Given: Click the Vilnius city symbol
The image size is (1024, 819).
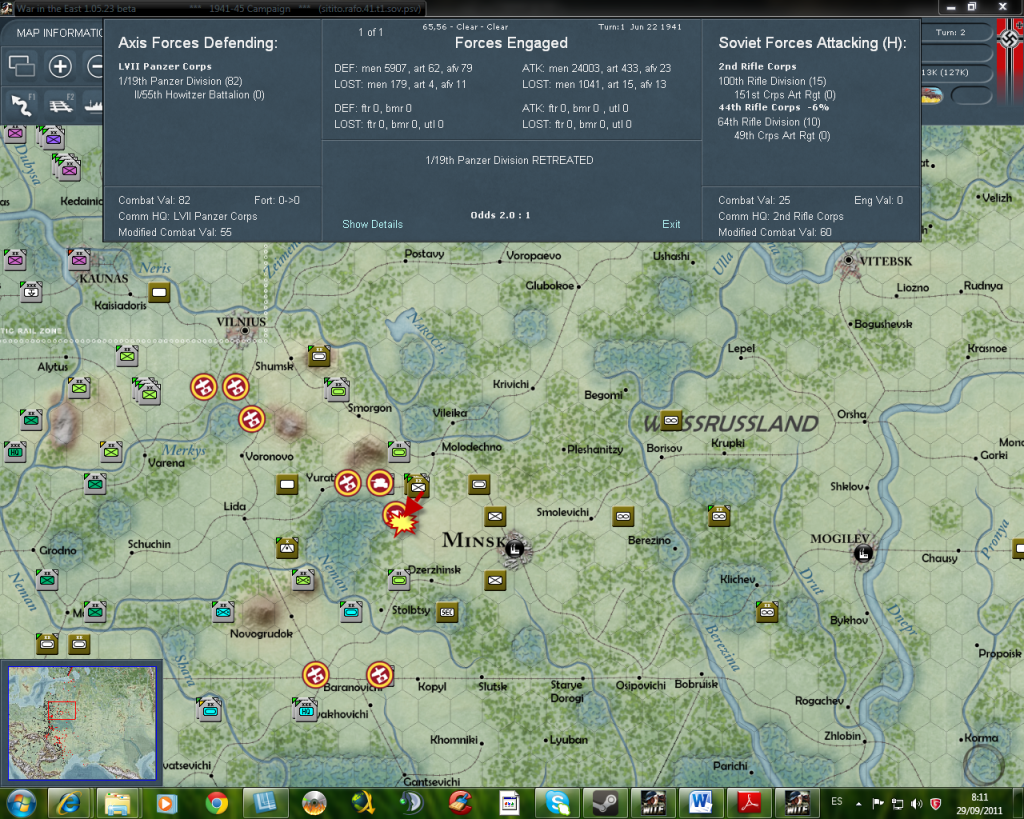Looking at the screenshot, I should coord(245,331).
